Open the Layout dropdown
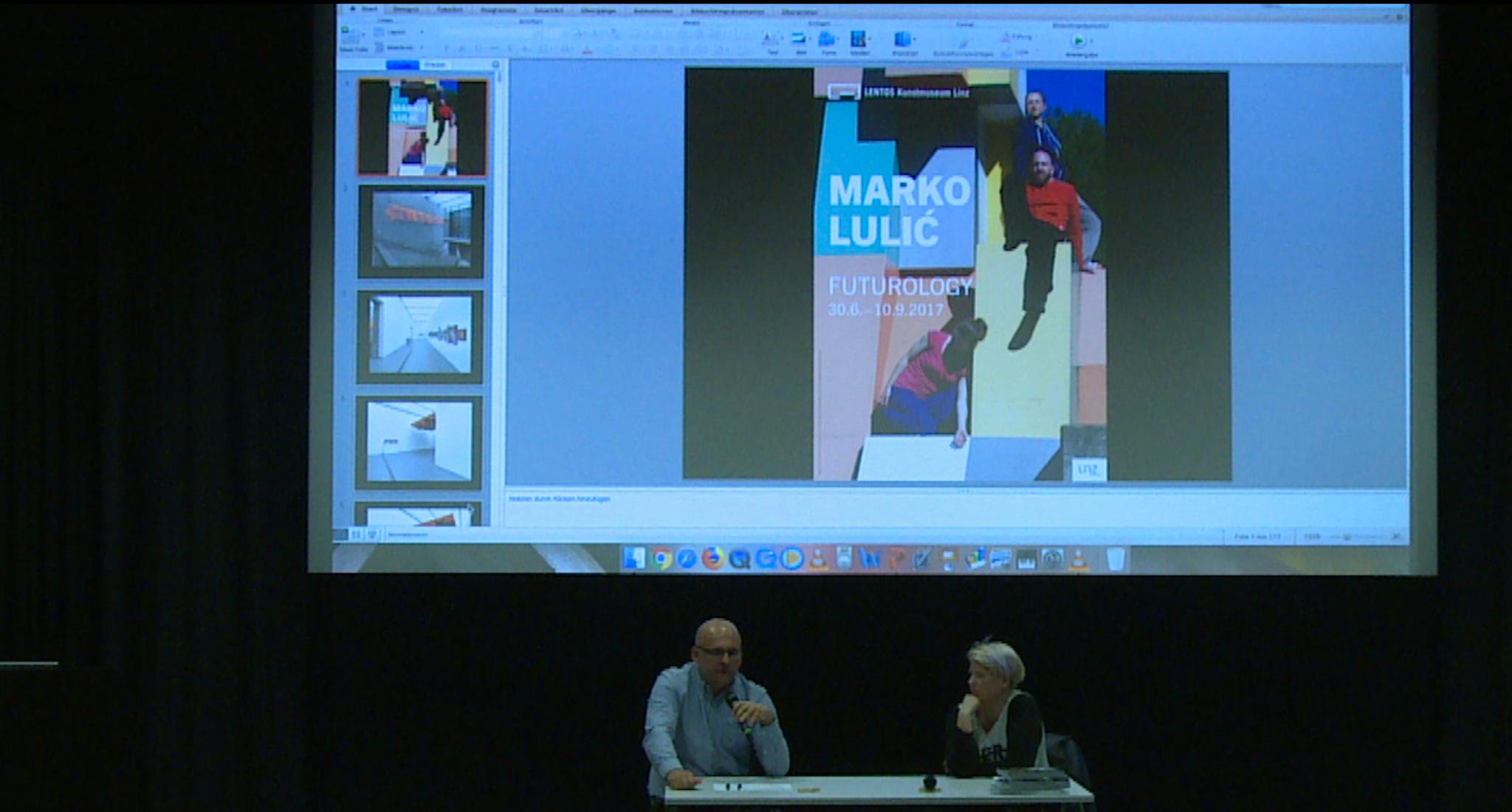This screenshot has width=1512, height=812. [x=399, y=32]
